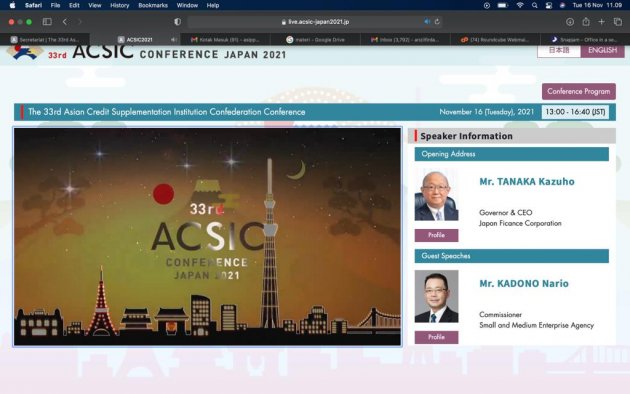Click the Now Playing icon in menu bar
The image size is (630, 394).
487,5
